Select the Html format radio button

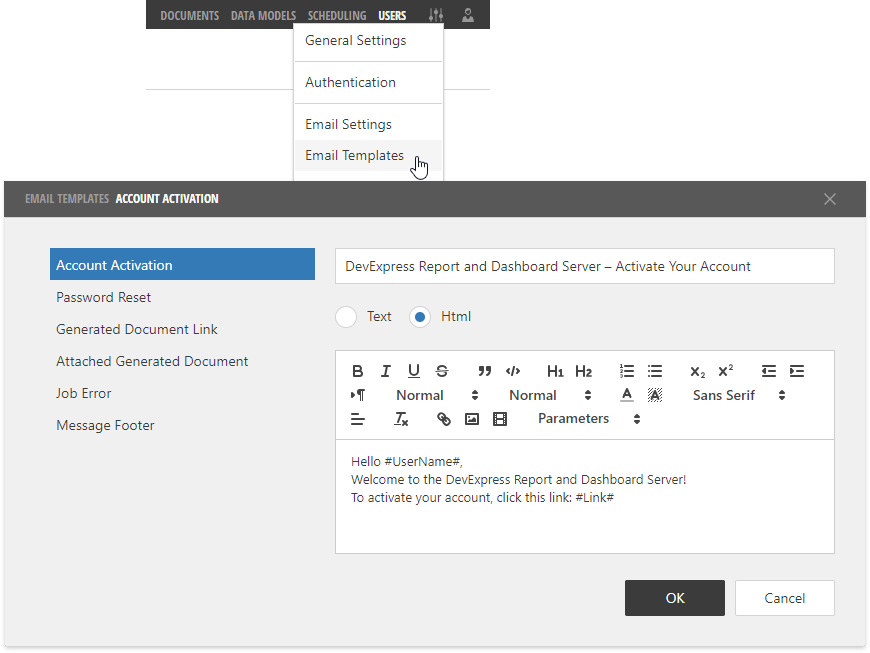(420, 317)
